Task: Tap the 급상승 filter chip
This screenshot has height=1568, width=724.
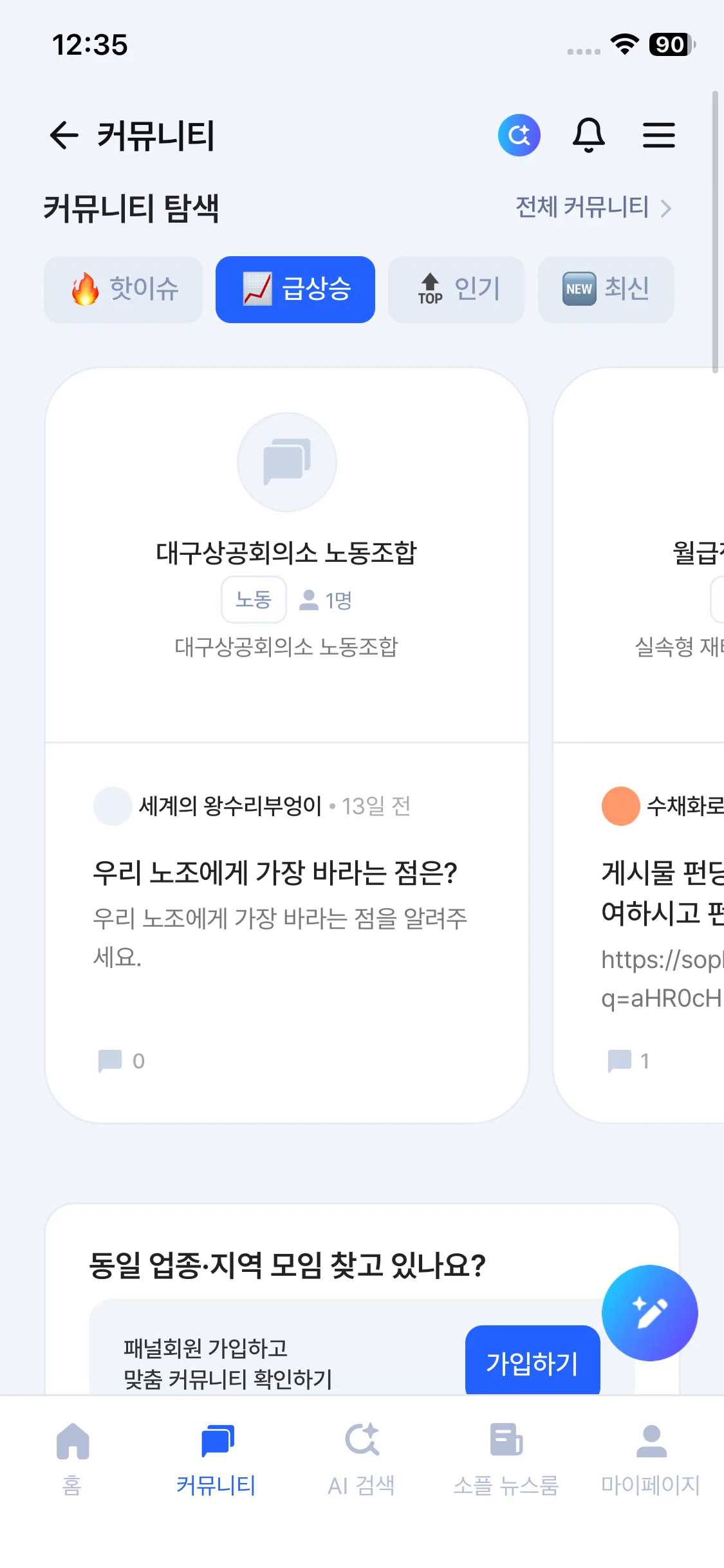Action: [295, 289]
